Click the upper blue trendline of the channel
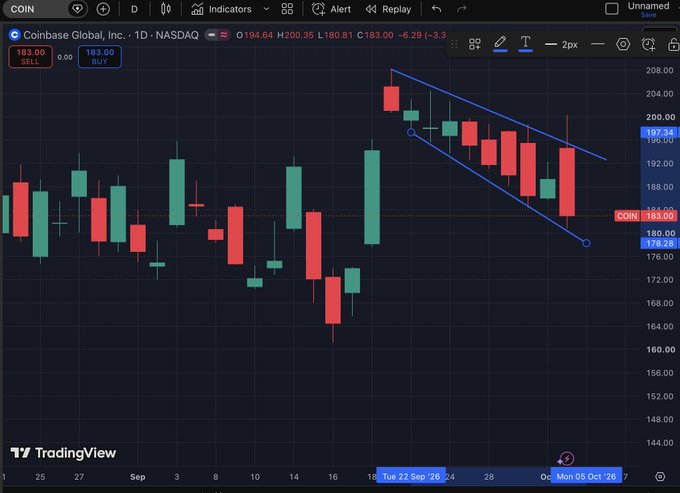 pyautogui.click(x=499, y=114)
